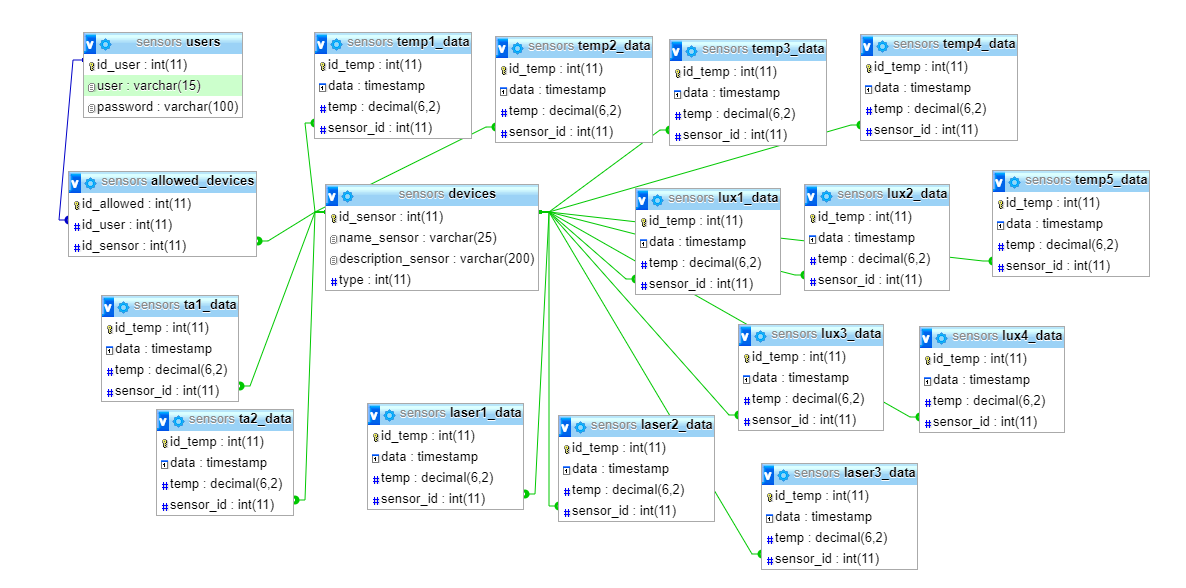Select sensor_id column in laser1_data

coord(445,499)
